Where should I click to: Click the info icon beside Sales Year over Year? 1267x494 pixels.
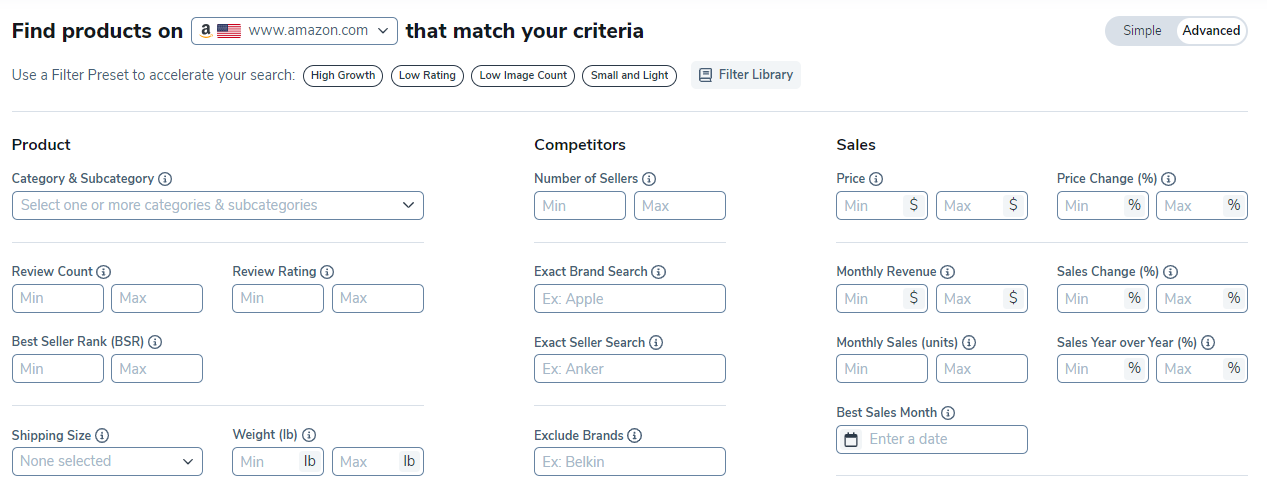coord(1208,342)
